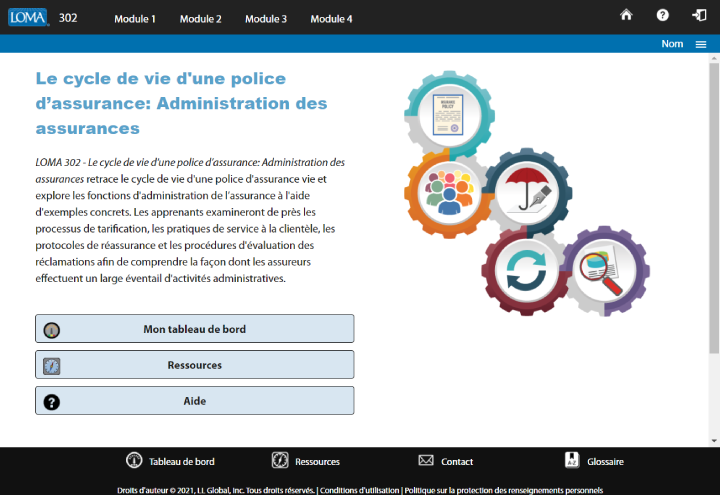Select the group of people gear
This screenshot has width=720, height=495.
(449, 193)
